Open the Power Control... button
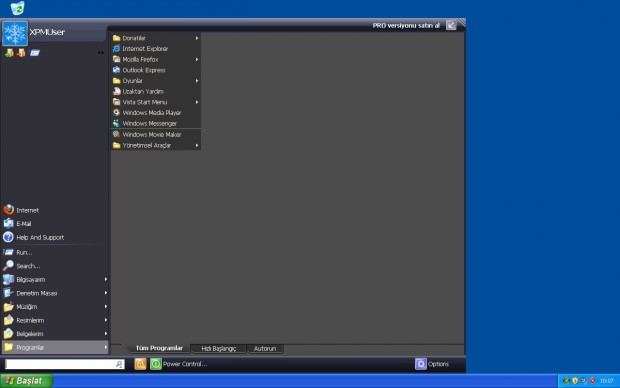Screen dimensions: 620x388 point(179,364)
